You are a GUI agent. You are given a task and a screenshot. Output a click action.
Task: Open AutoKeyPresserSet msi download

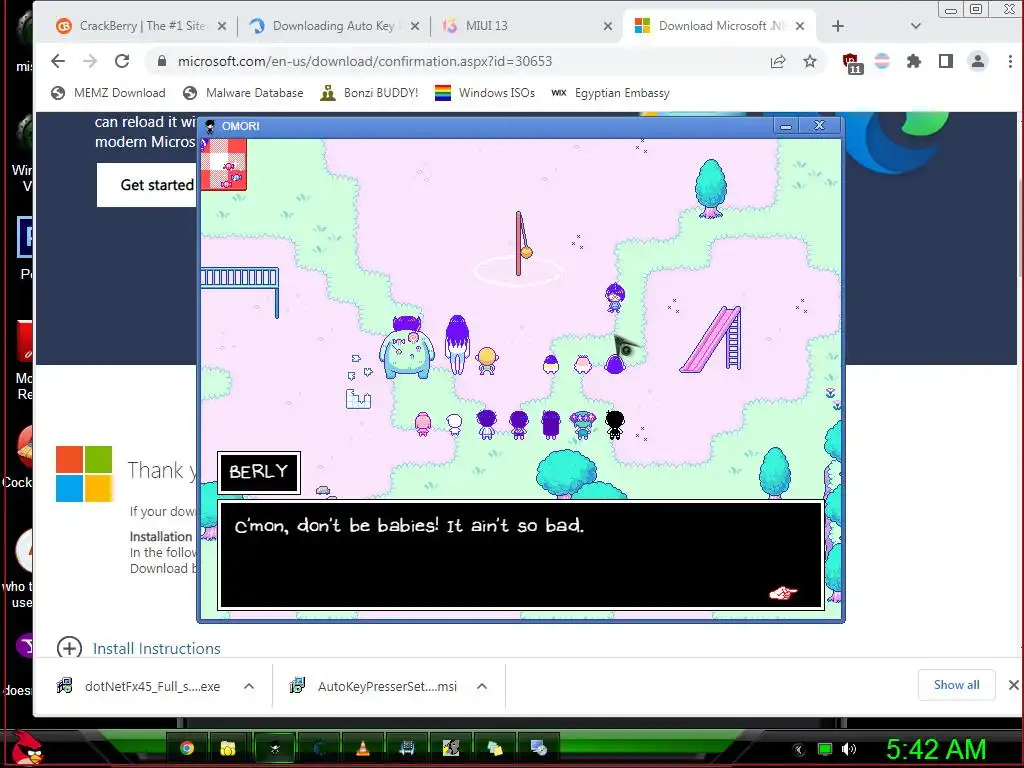(374, 686)
